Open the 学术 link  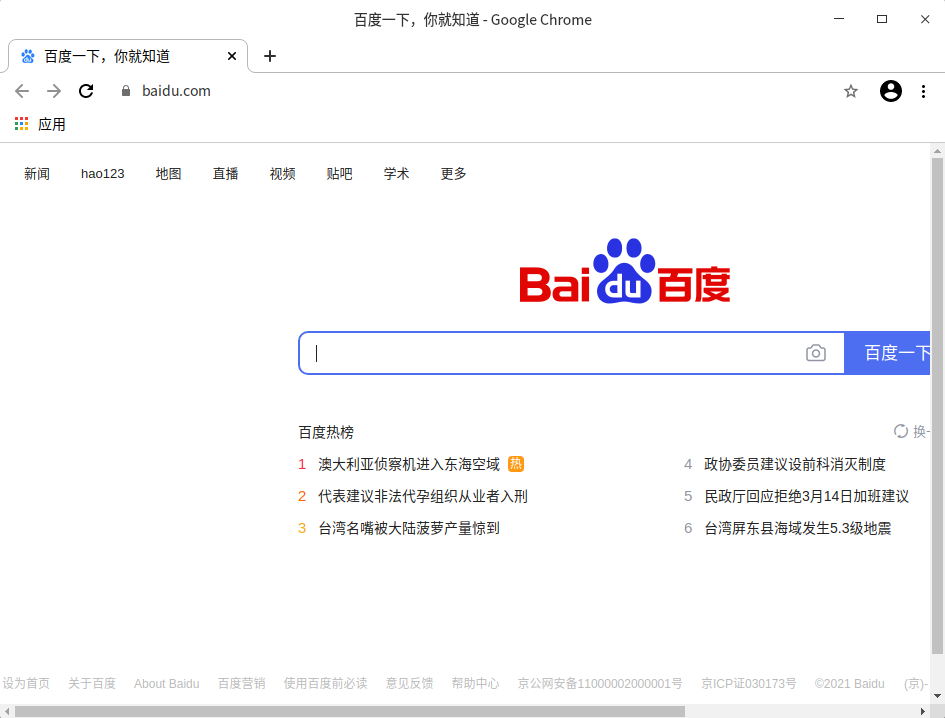click(x=396, y=174)
